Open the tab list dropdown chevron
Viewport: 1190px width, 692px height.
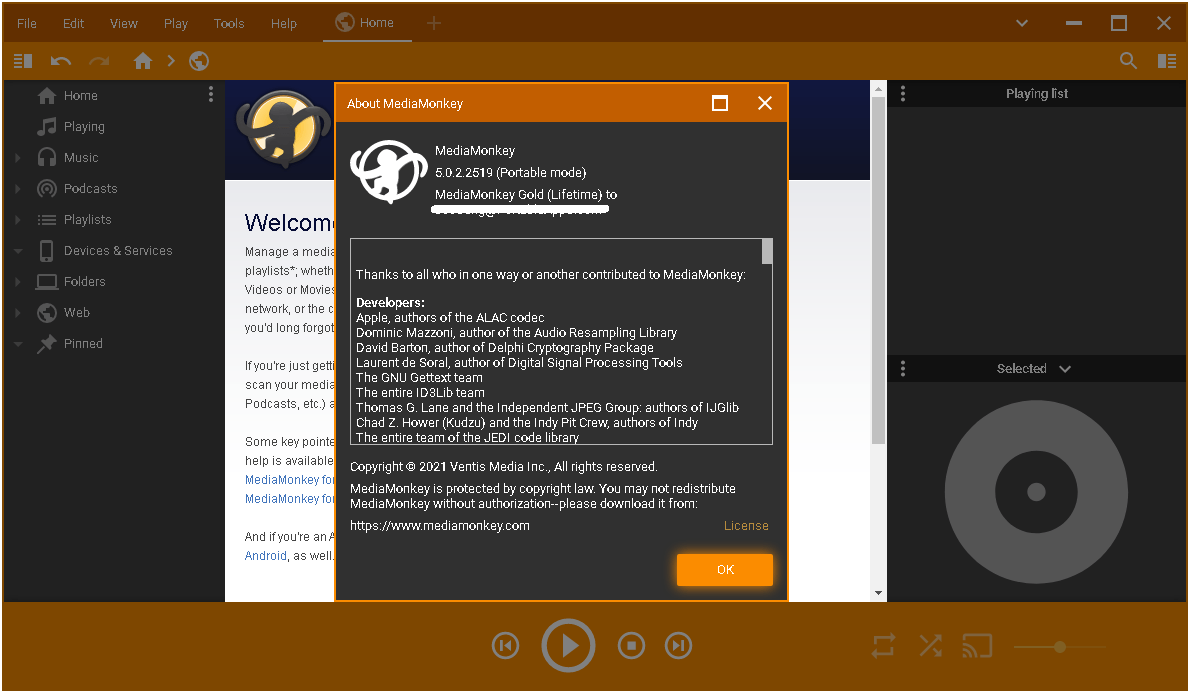pos(1022,24)
